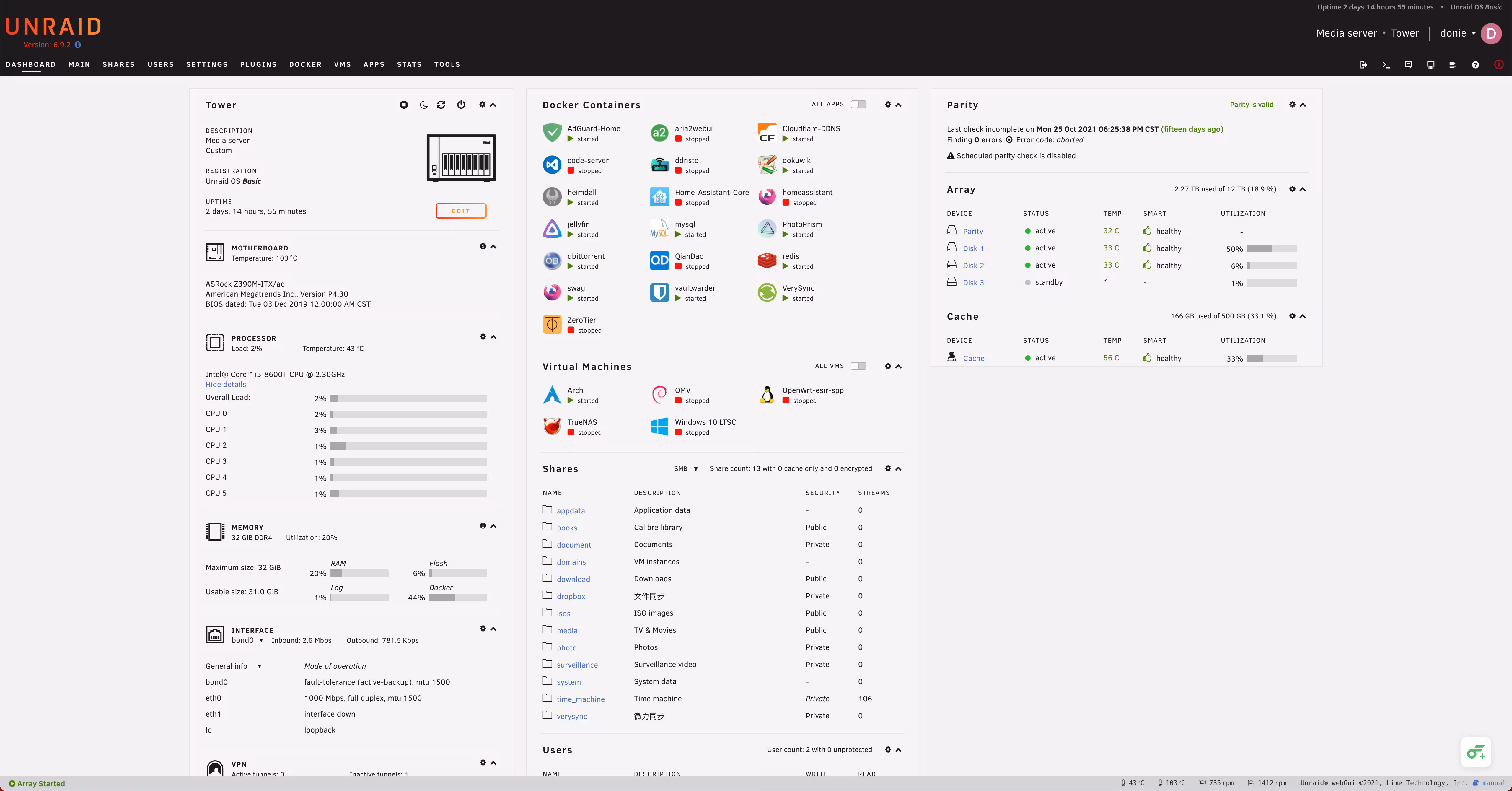This screenshot has height=791, width=1512.
Task: Open the Disk 1 device link
Action: 973,248
